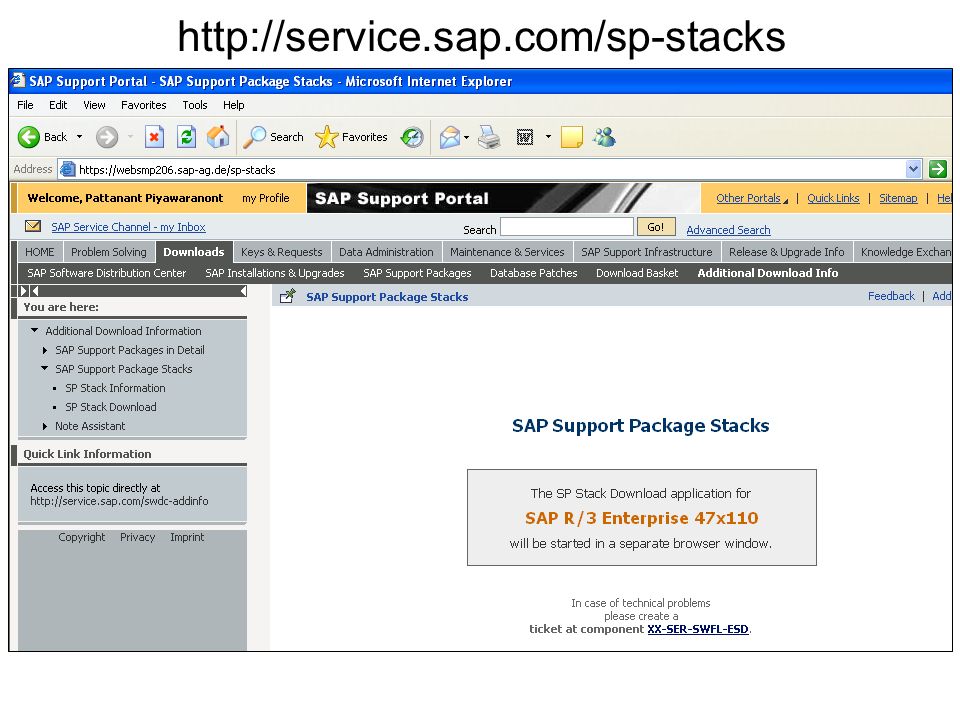Open the View menu
960x720 pixels.
94,105
